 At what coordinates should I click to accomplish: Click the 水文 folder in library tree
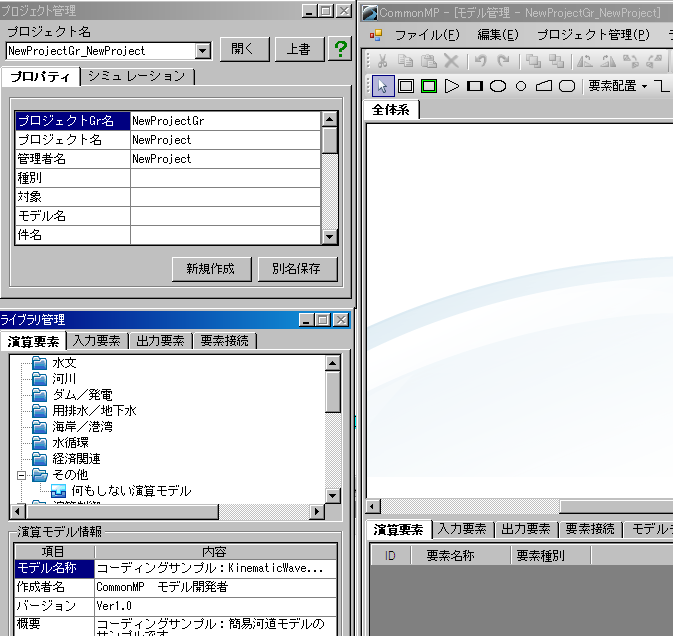[x=64, y=363]
